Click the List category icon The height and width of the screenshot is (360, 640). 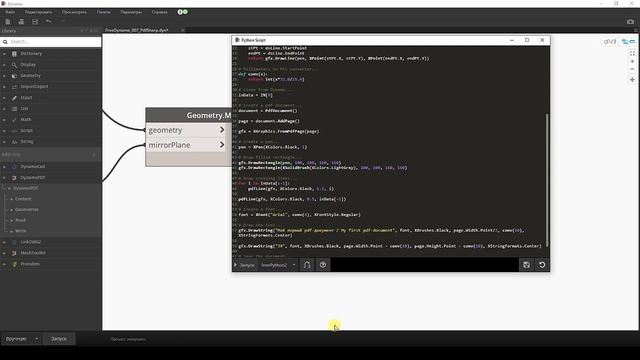point(14,109)
